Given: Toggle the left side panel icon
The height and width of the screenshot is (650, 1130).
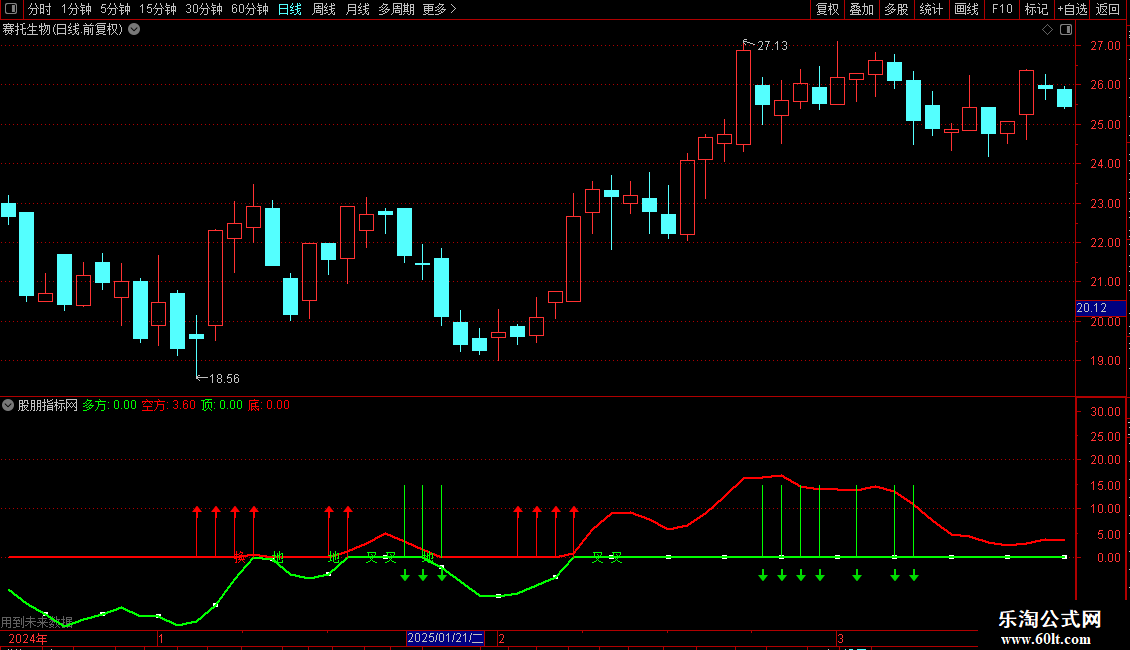Looking at the screenshot, I should 11,9.
